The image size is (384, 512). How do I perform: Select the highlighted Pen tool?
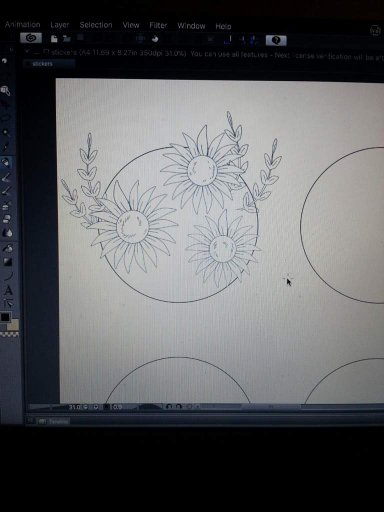(x=6, y=162)
